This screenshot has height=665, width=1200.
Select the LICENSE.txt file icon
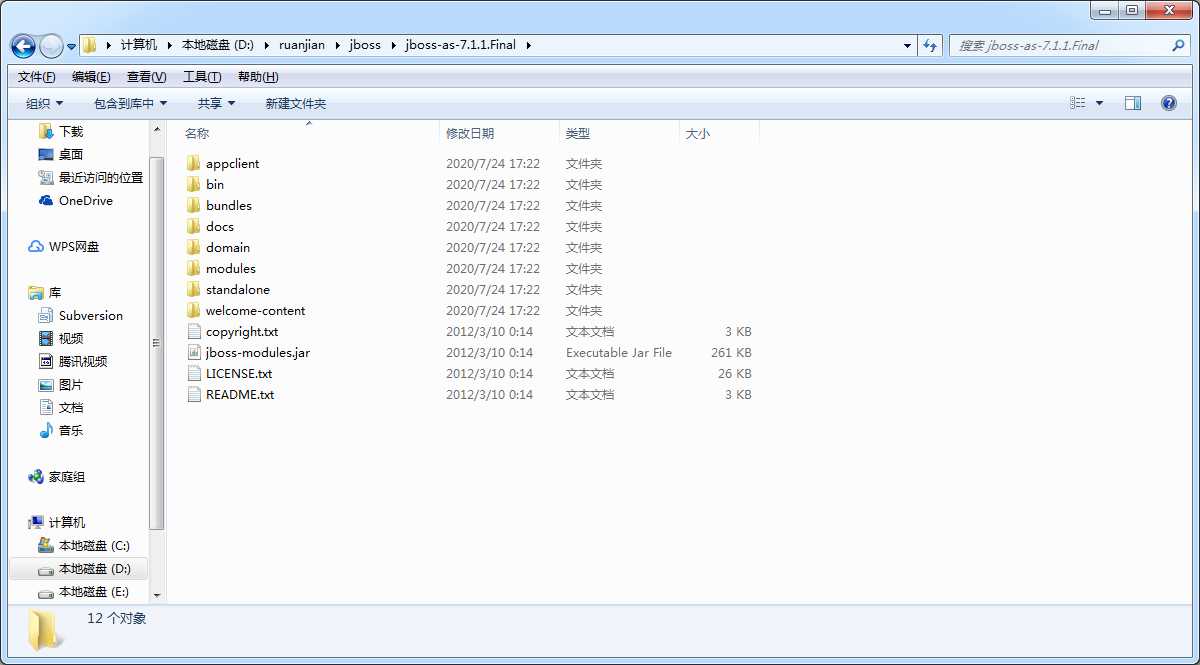(x=194, y=373)
